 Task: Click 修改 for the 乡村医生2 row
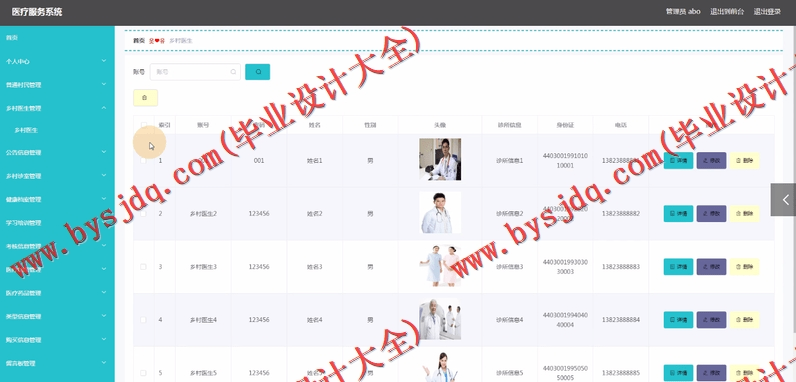pos(711,213)
